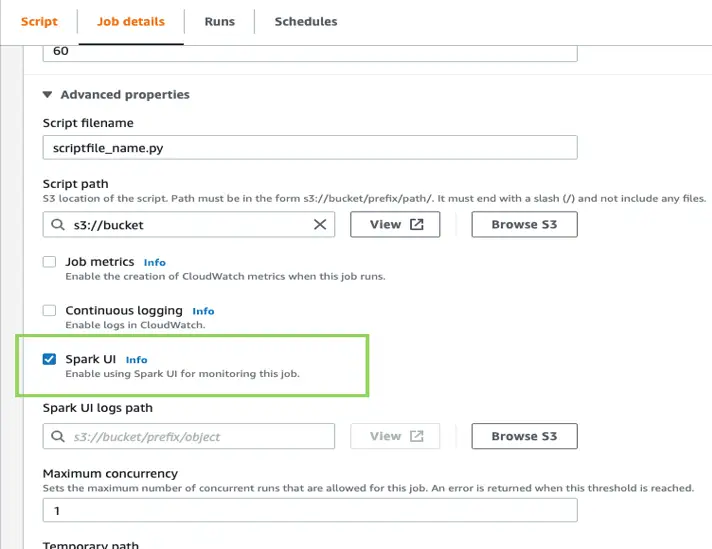712x549 pixels.
Task: Open Info link beside Job metrics
Action: (154, 262)
